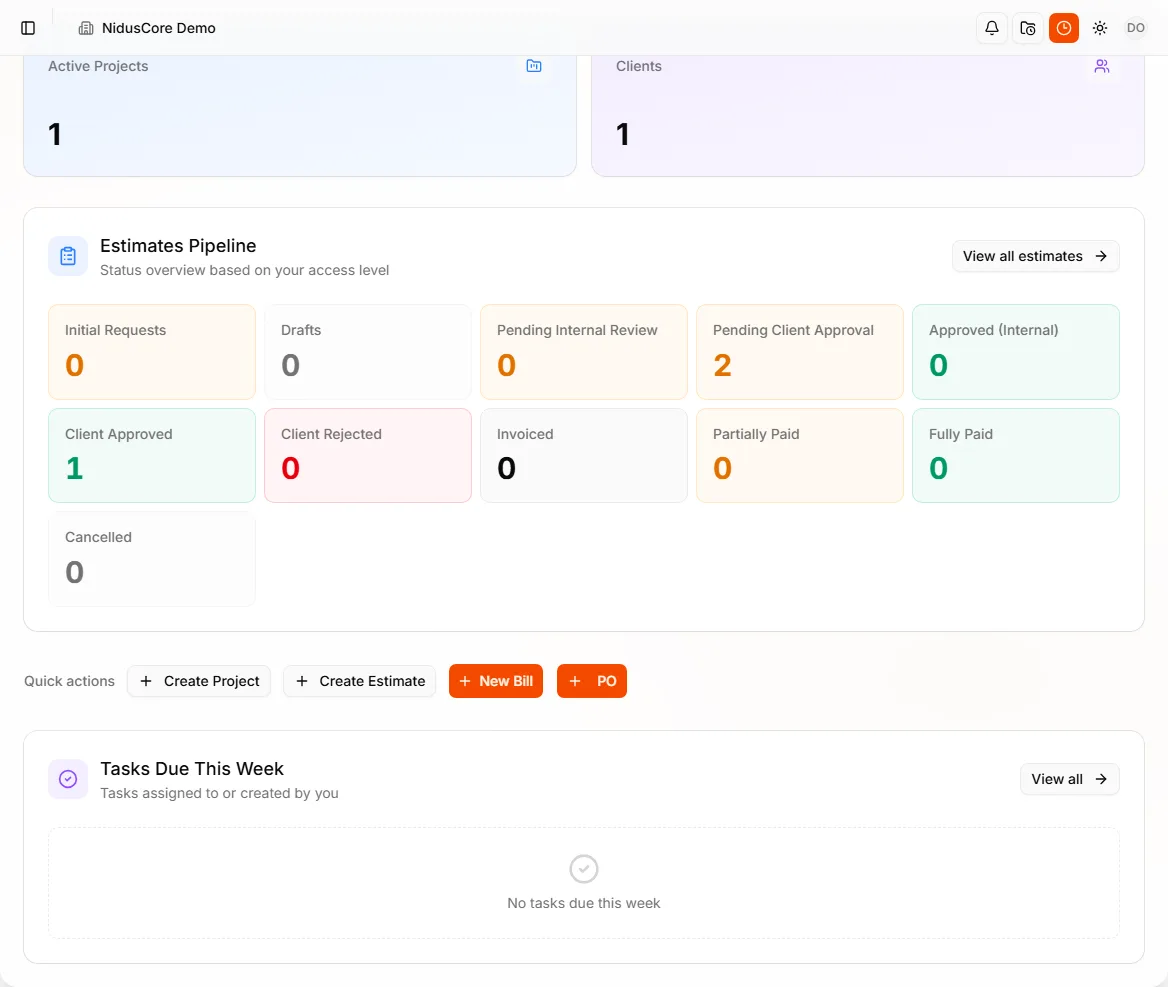
Task: Click the orange PO button
Action: pyautogui.click(x=592, y=681)
